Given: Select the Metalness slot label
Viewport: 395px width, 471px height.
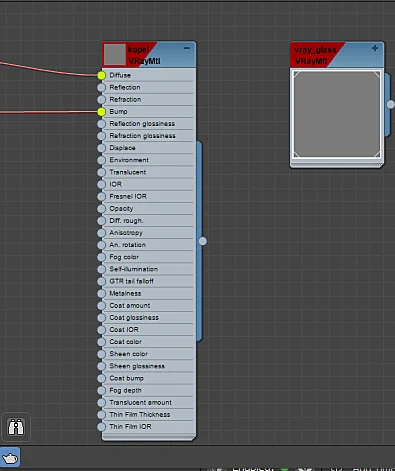Looking at the screenshot, I should (125, 293).
